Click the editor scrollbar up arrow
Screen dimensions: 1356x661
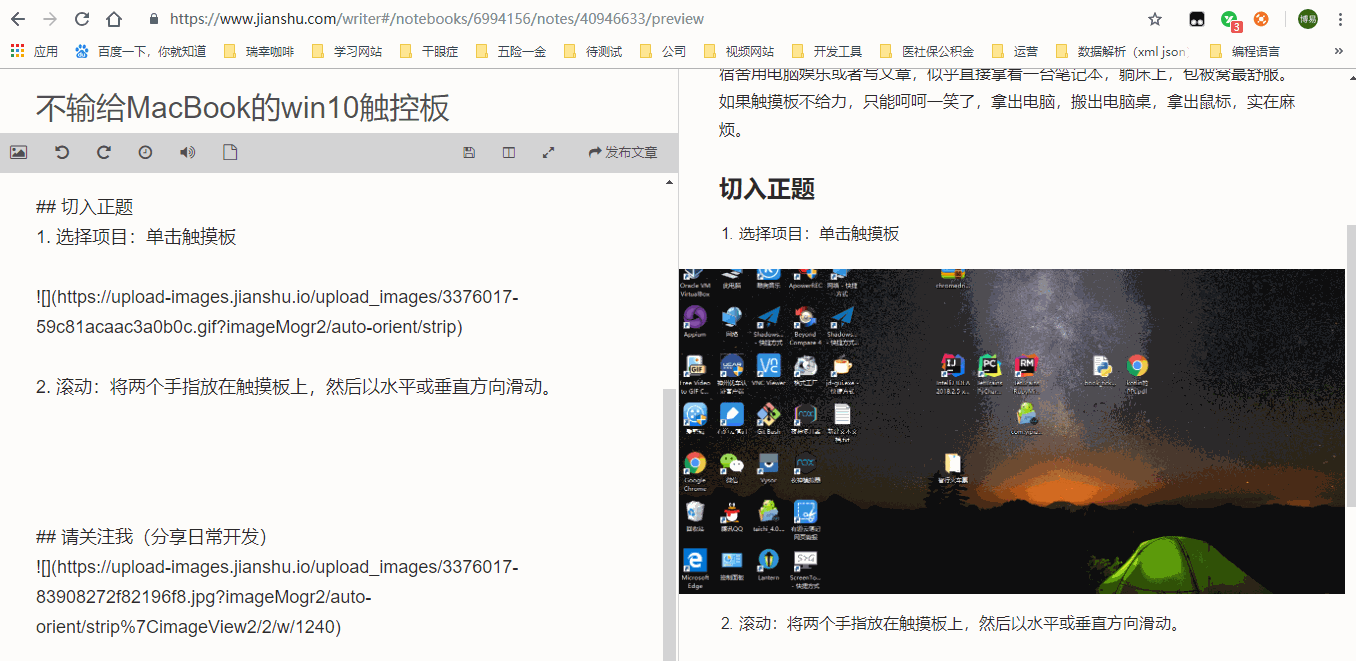coord(669,183)
